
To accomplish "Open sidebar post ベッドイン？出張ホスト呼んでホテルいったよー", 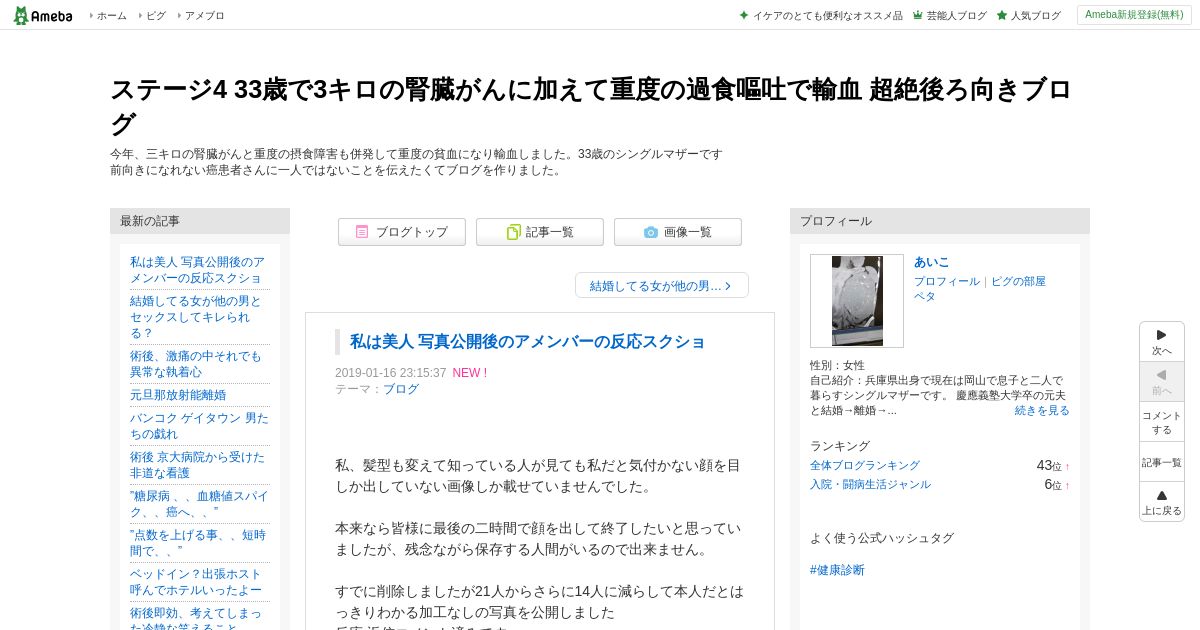I will pos(196,582).
